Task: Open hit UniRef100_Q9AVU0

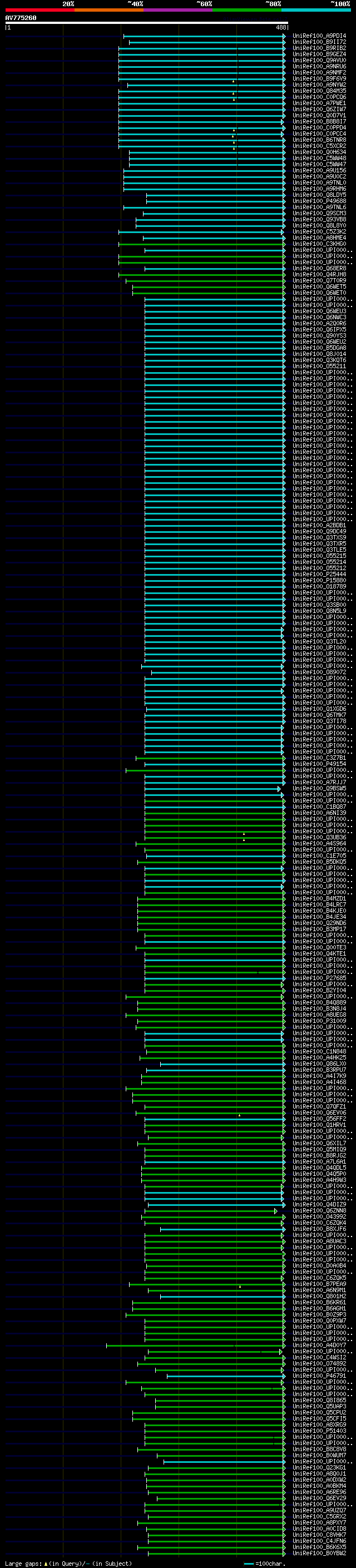Action: (x=319, y=60)
